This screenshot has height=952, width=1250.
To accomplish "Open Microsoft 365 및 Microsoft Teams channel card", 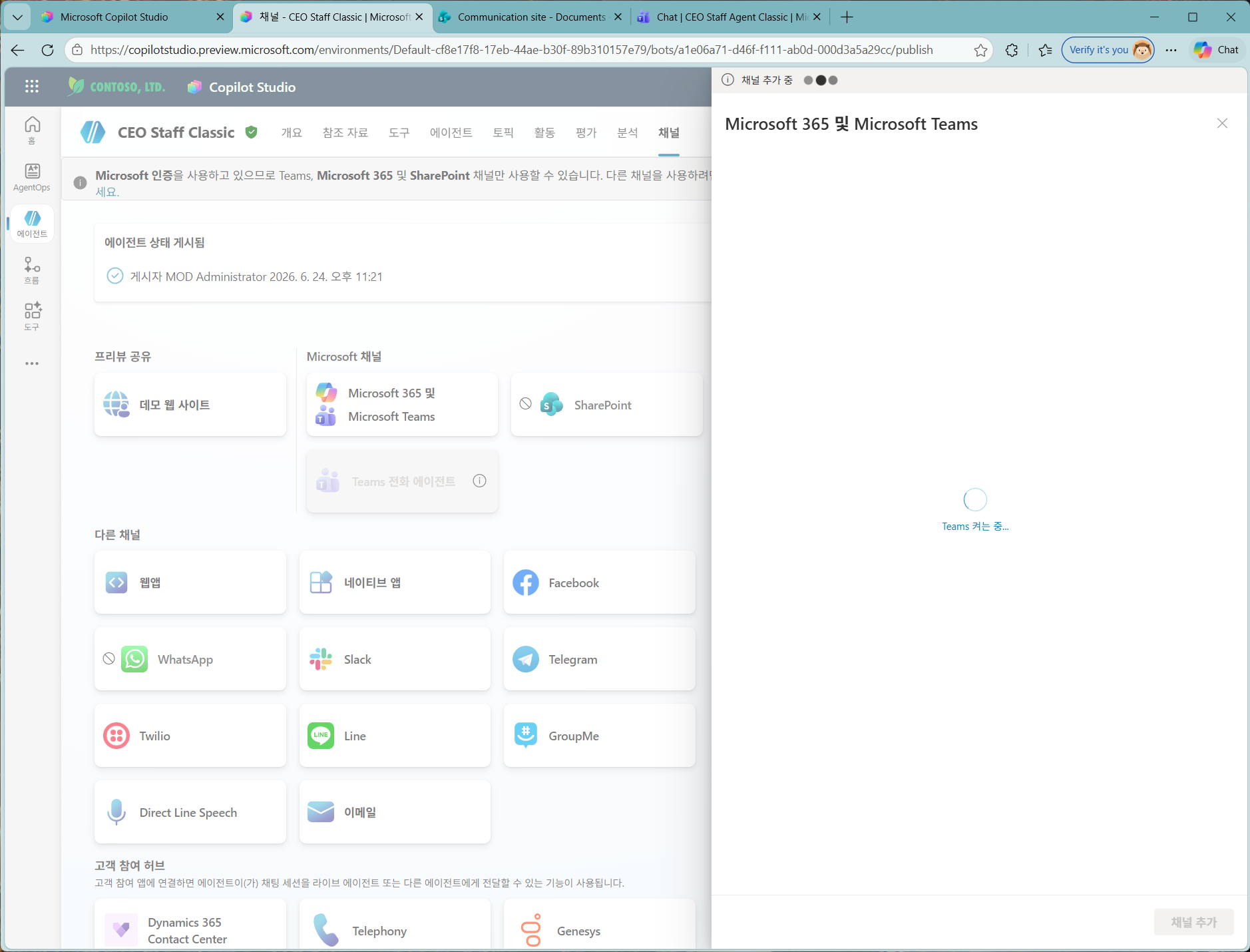I will click(402, 405).
